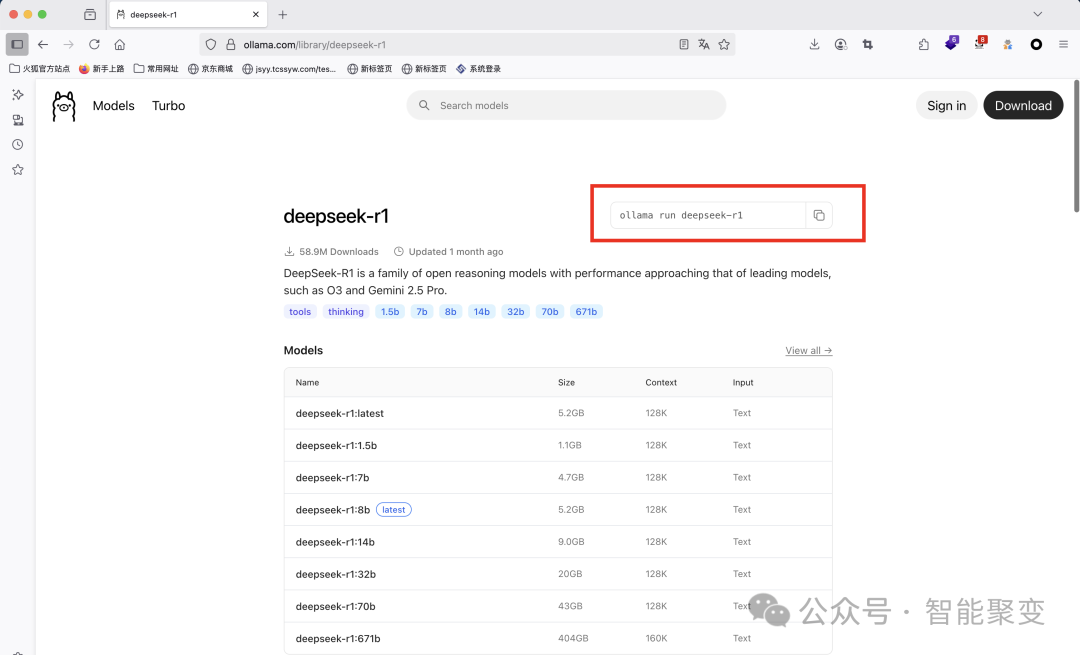The height and width of the screenshot is (655, 1080).
Task: Click the black circle extension icon
Action: point(1036,44)
